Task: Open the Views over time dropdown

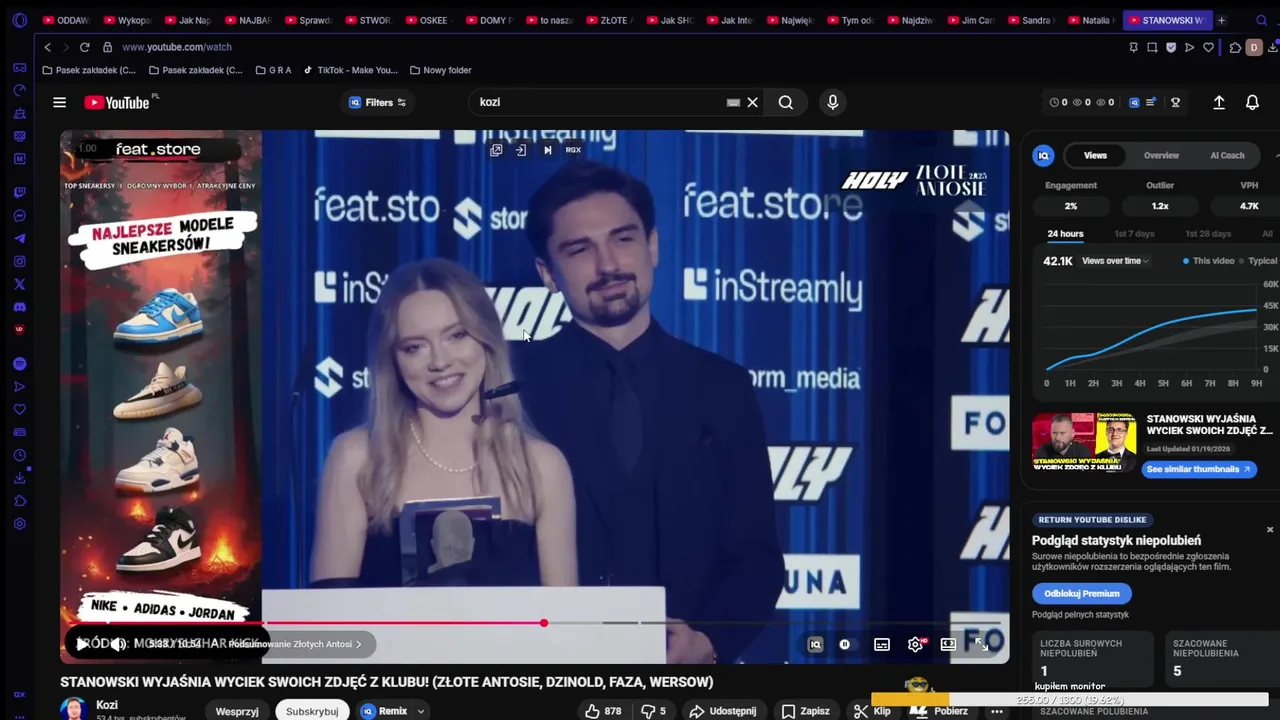Action: [1115, 261]
